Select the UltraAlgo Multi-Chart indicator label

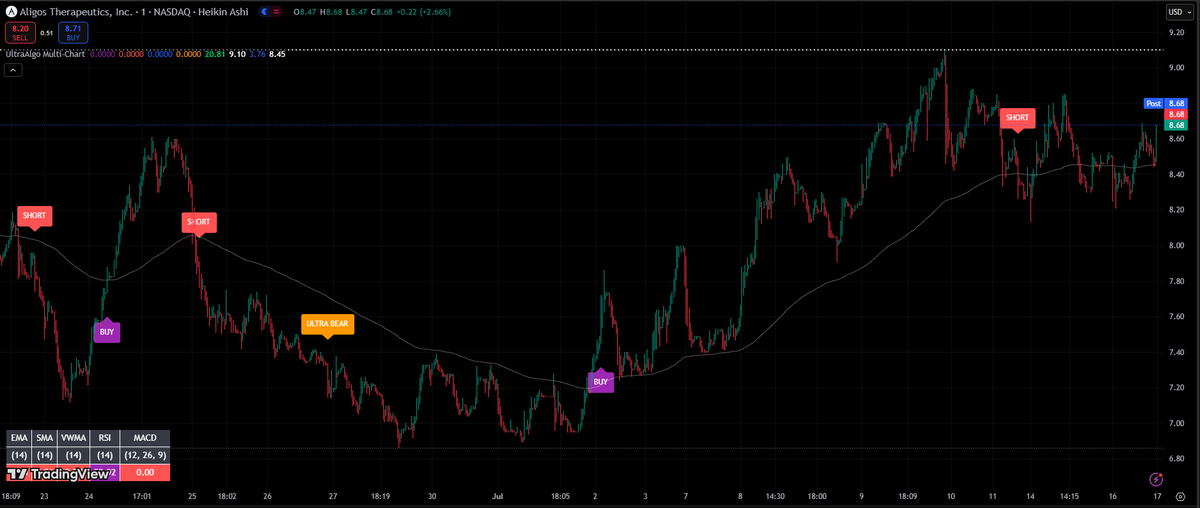45,54
